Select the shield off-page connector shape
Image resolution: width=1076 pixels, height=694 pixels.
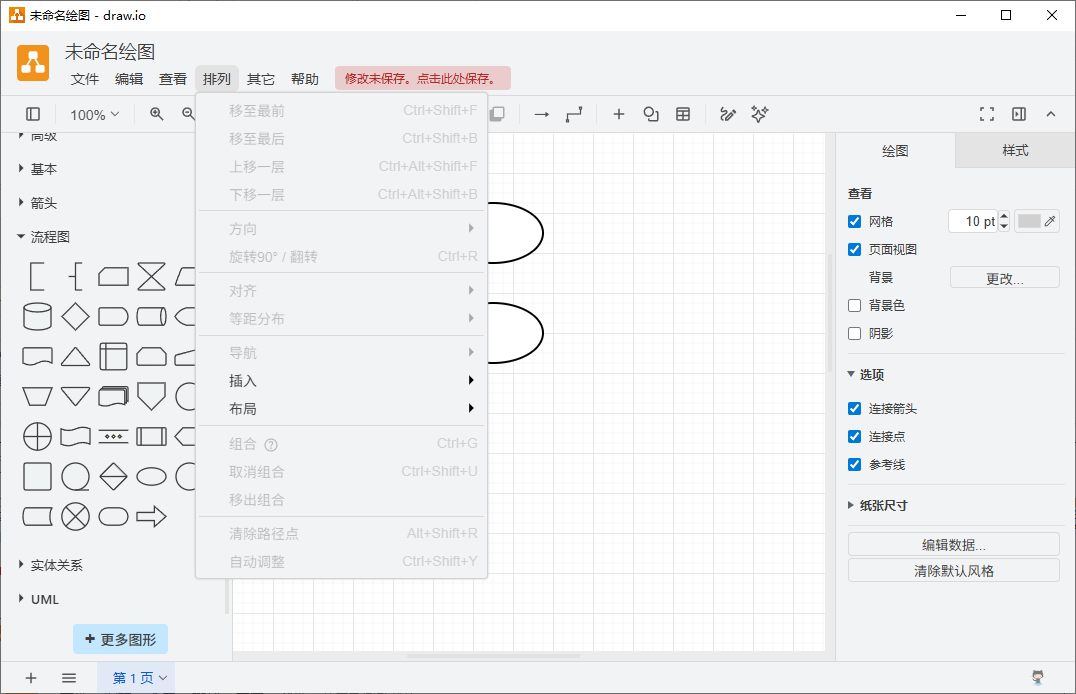click(151, 396)
